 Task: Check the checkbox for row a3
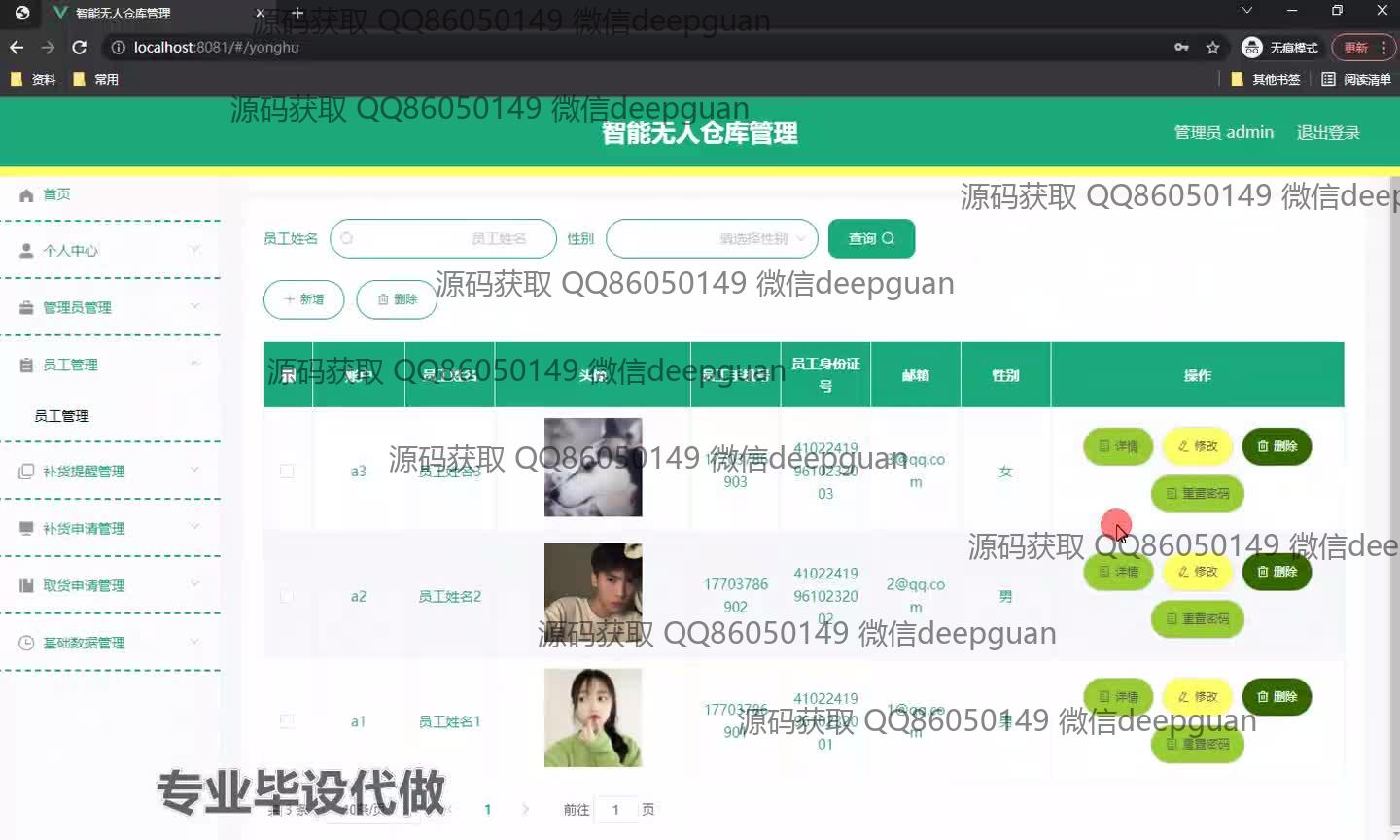coord(287,472)
